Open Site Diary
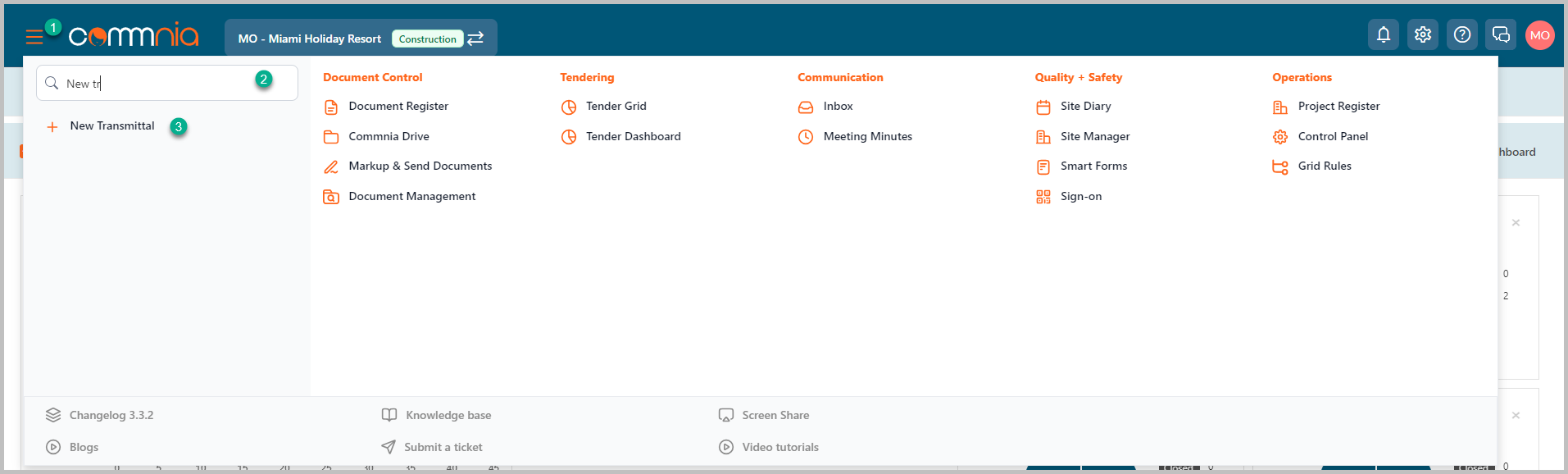 (1086, 107)
